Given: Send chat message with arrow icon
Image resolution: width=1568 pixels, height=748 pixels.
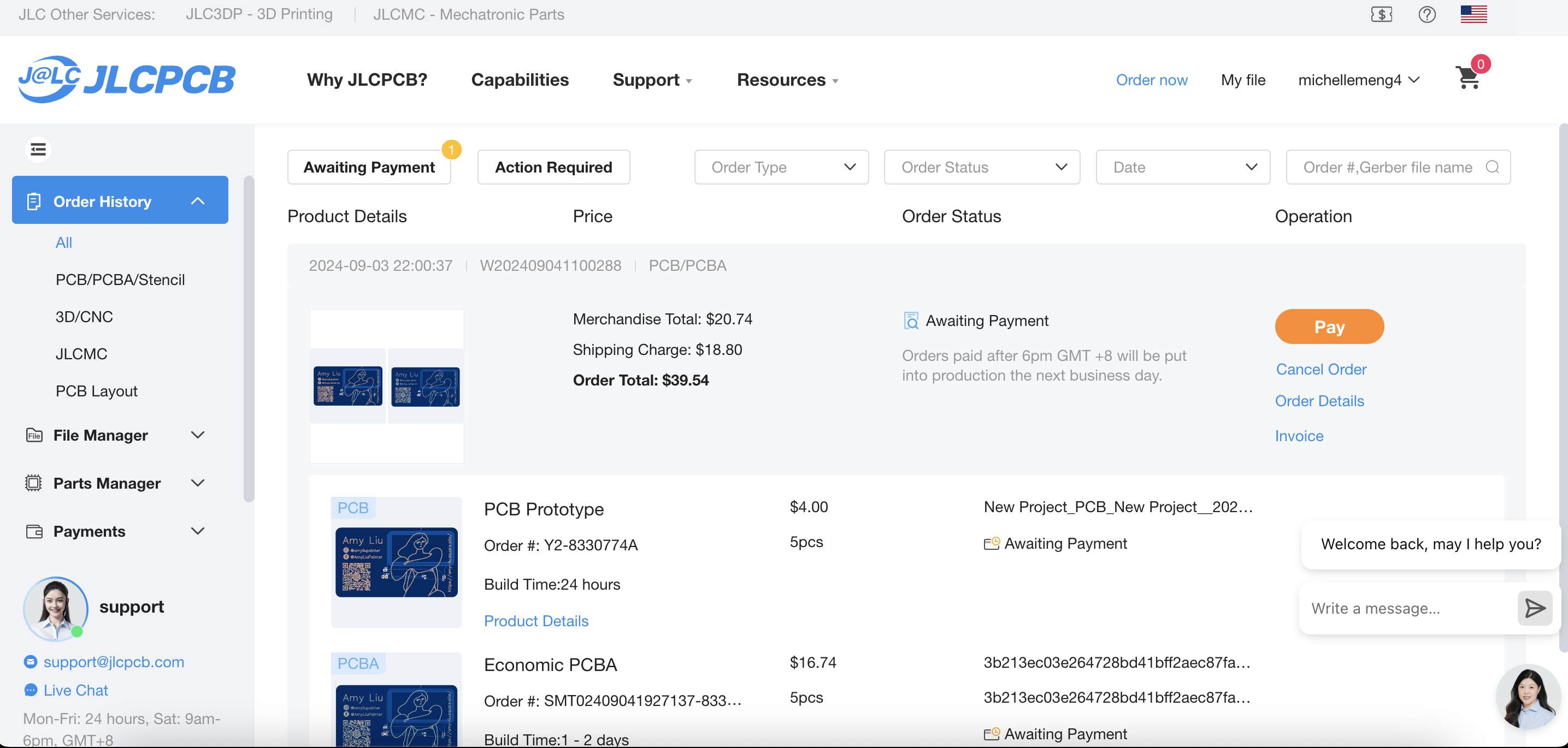Looking at the screenshot, I should pyautogui.click(x=1534, y=608).
